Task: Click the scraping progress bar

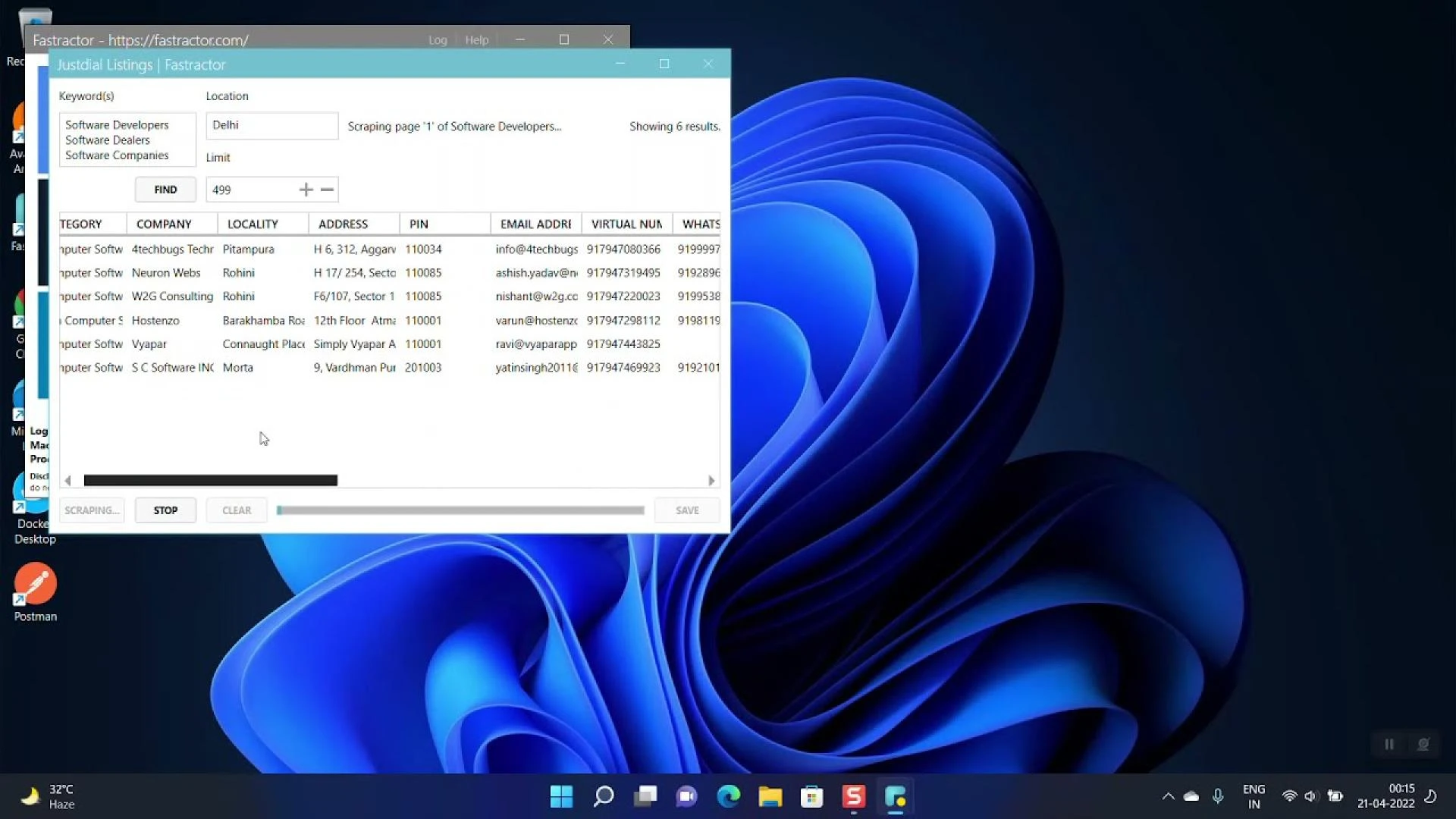Action: click(460, 510)
